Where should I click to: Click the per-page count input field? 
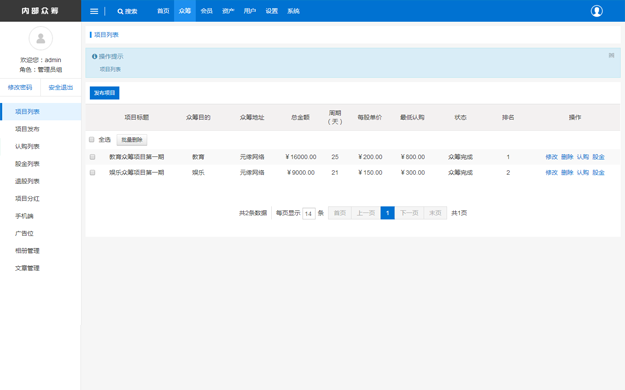point(309,213)
